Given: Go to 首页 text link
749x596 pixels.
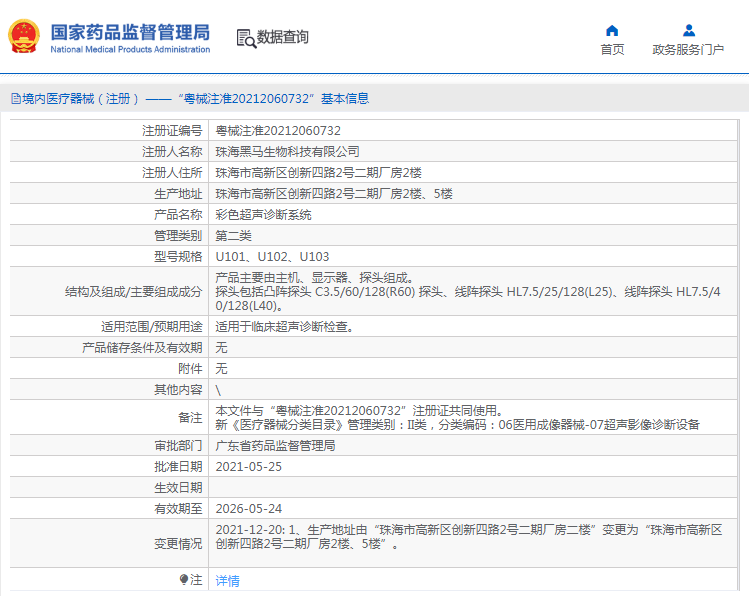Looking at the screenshot, I should coord(612,50).
